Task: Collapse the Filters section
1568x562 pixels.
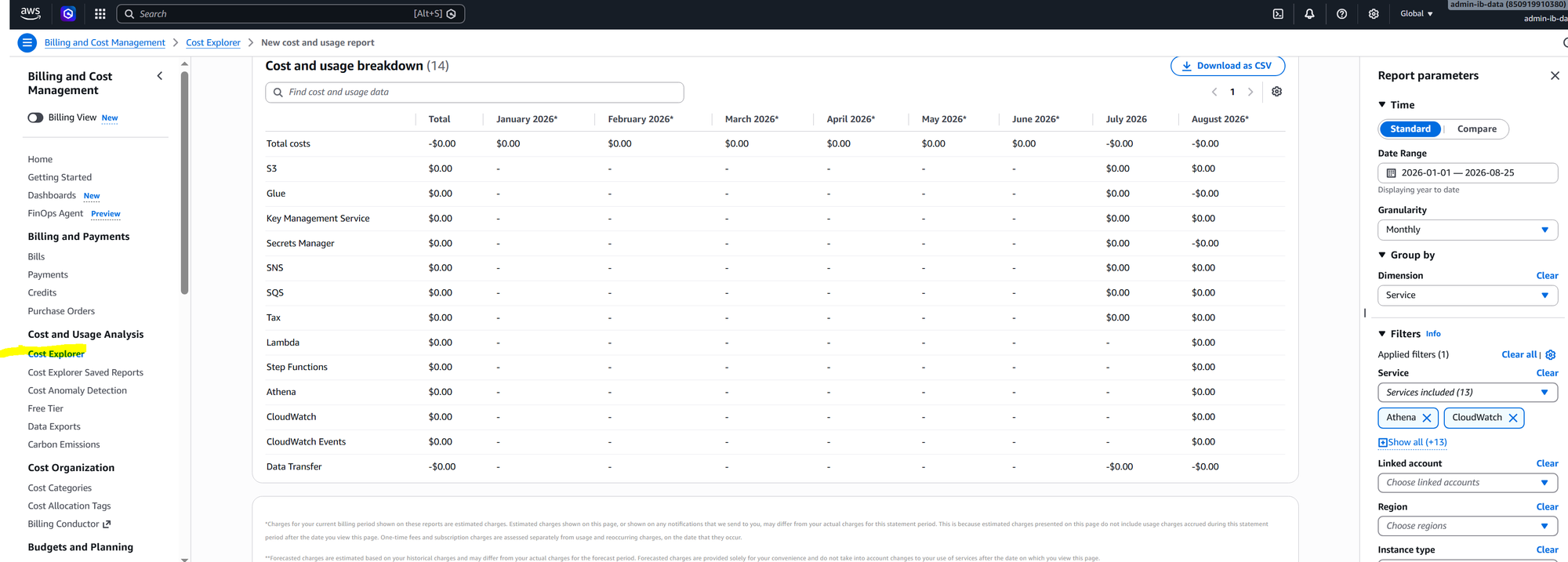Action: [x=1382, y=334]
